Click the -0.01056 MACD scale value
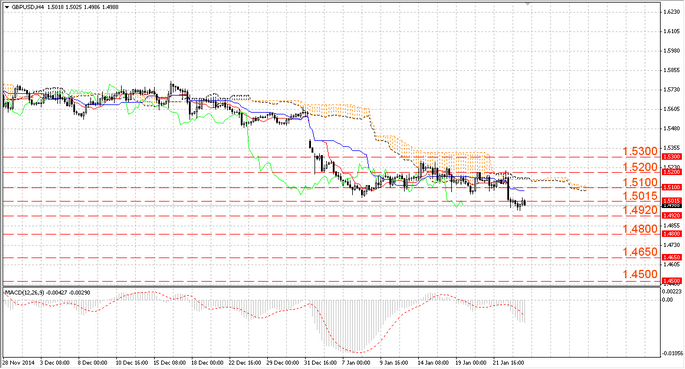 pos(672,354)
